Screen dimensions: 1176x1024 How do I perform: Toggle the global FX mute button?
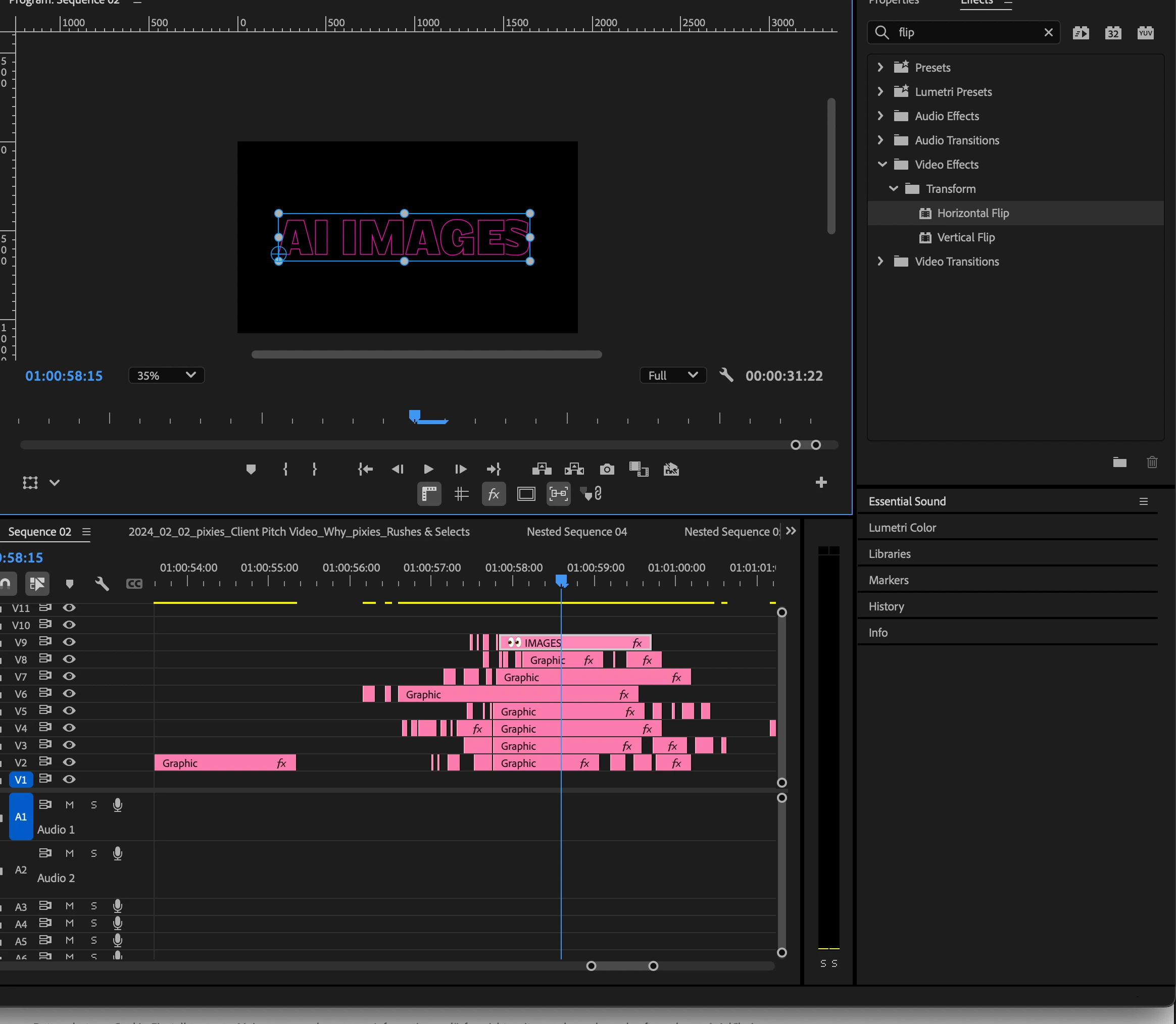[494, 494]
